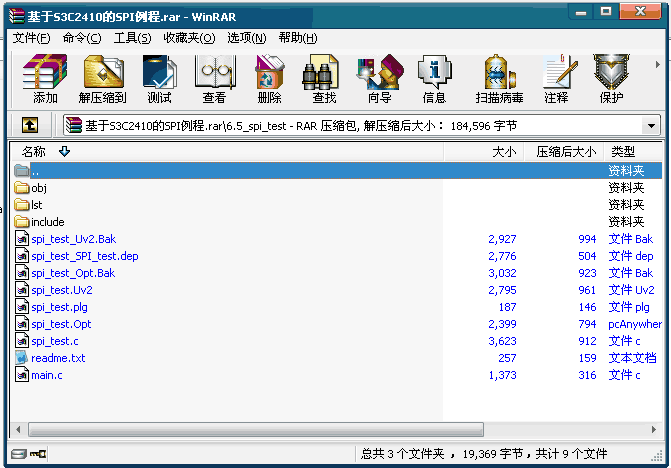671x468 pixels.
Task: Open the 帮助(H) menu
Action: [x=298, y=38]
